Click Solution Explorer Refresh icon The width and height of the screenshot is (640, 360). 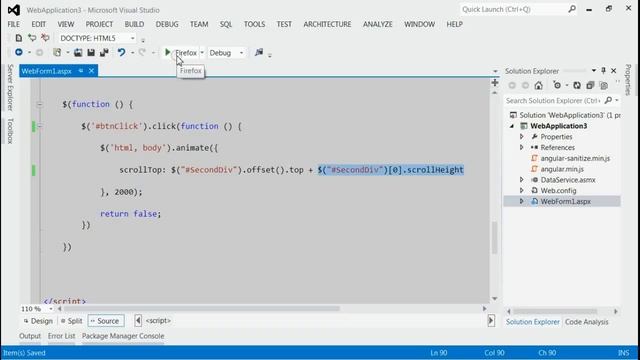577,85
